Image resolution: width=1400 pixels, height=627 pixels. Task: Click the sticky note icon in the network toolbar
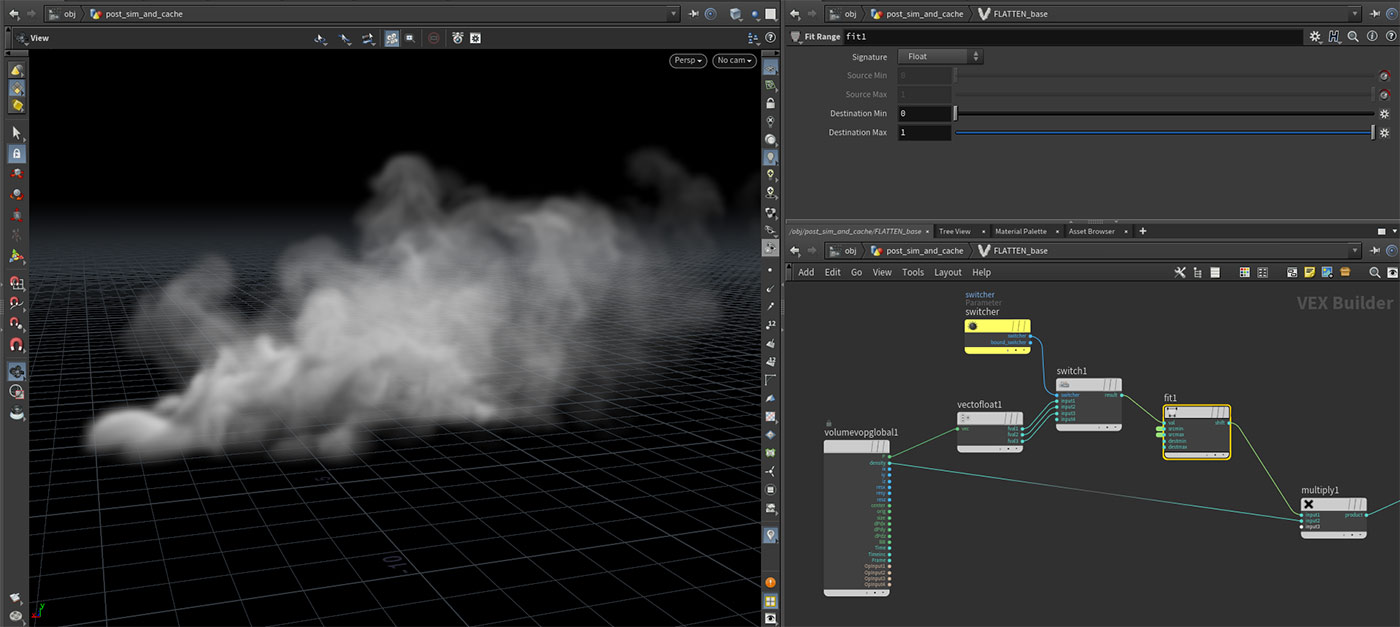1310,272
